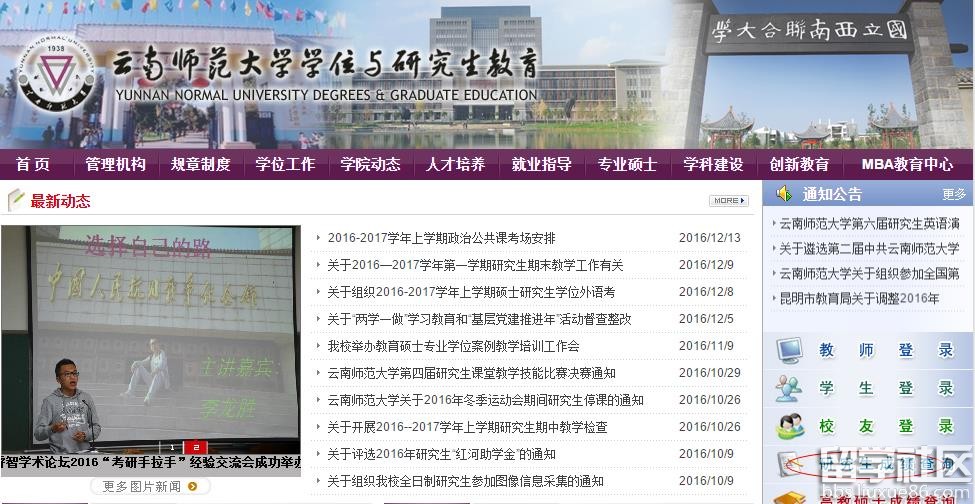Click the pencil icon beside 最新动态
This screenshot has width=975, height=504.
[16, 201]
